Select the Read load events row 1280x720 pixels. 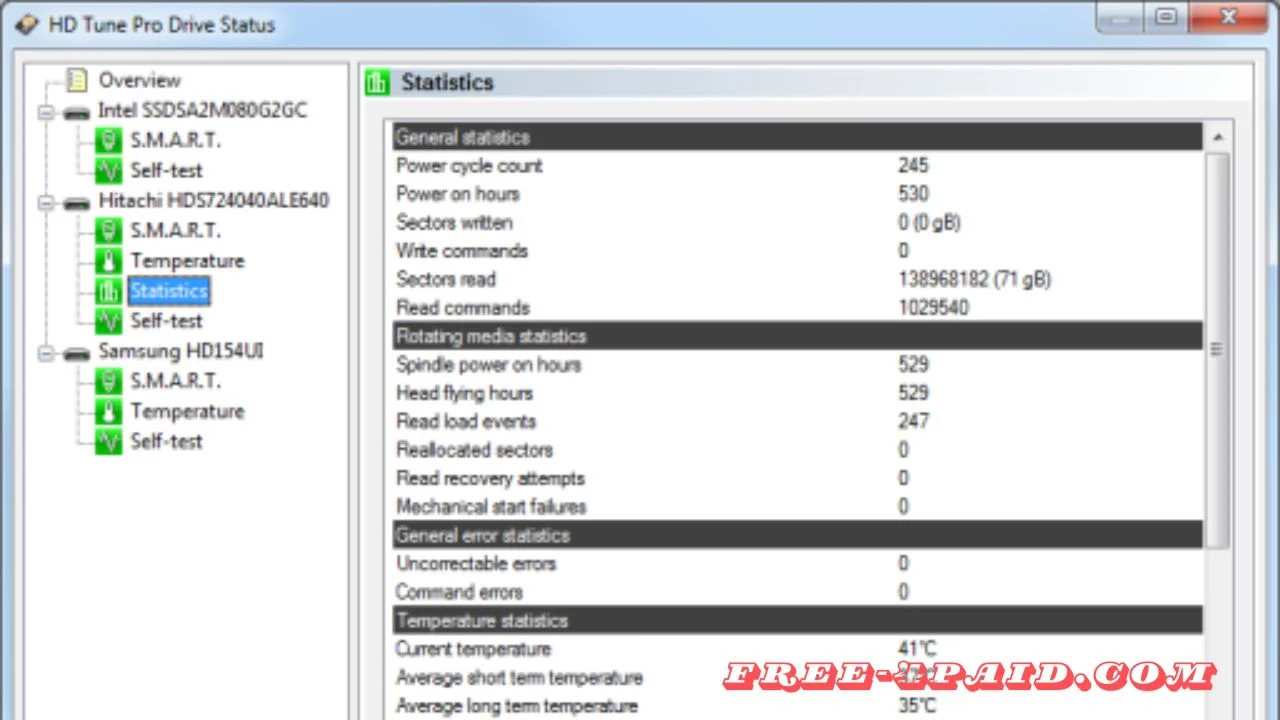pos(798,421)
